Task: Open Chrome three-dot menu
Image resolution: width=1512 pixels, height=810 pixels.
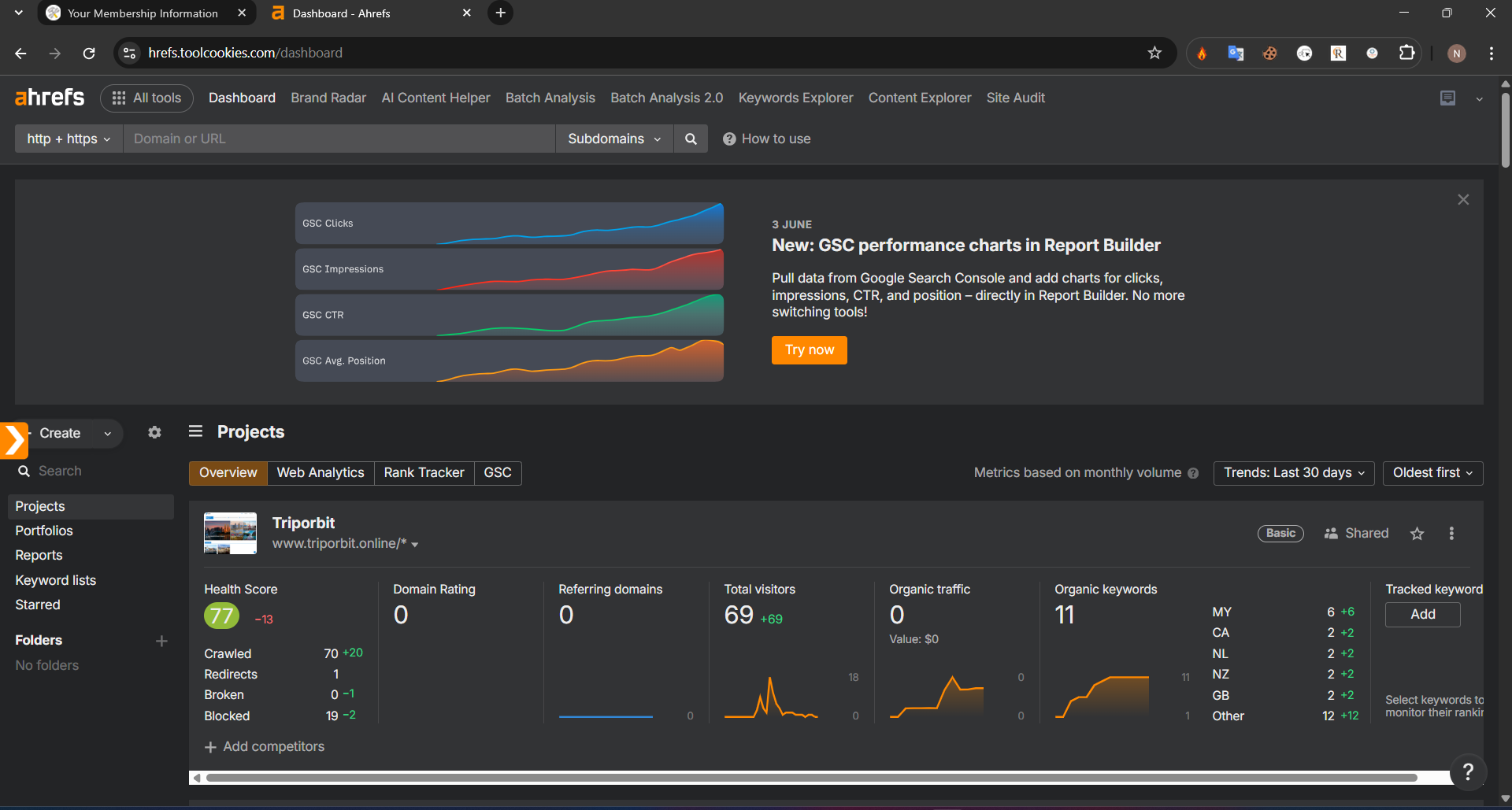Action: [1492, 54]
